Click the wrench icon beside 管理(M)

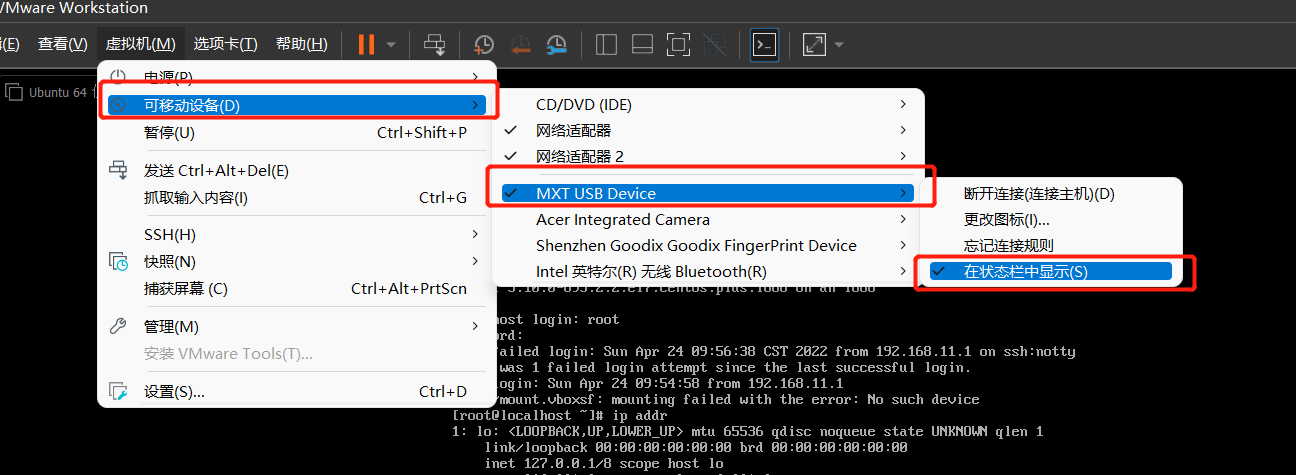118,327
